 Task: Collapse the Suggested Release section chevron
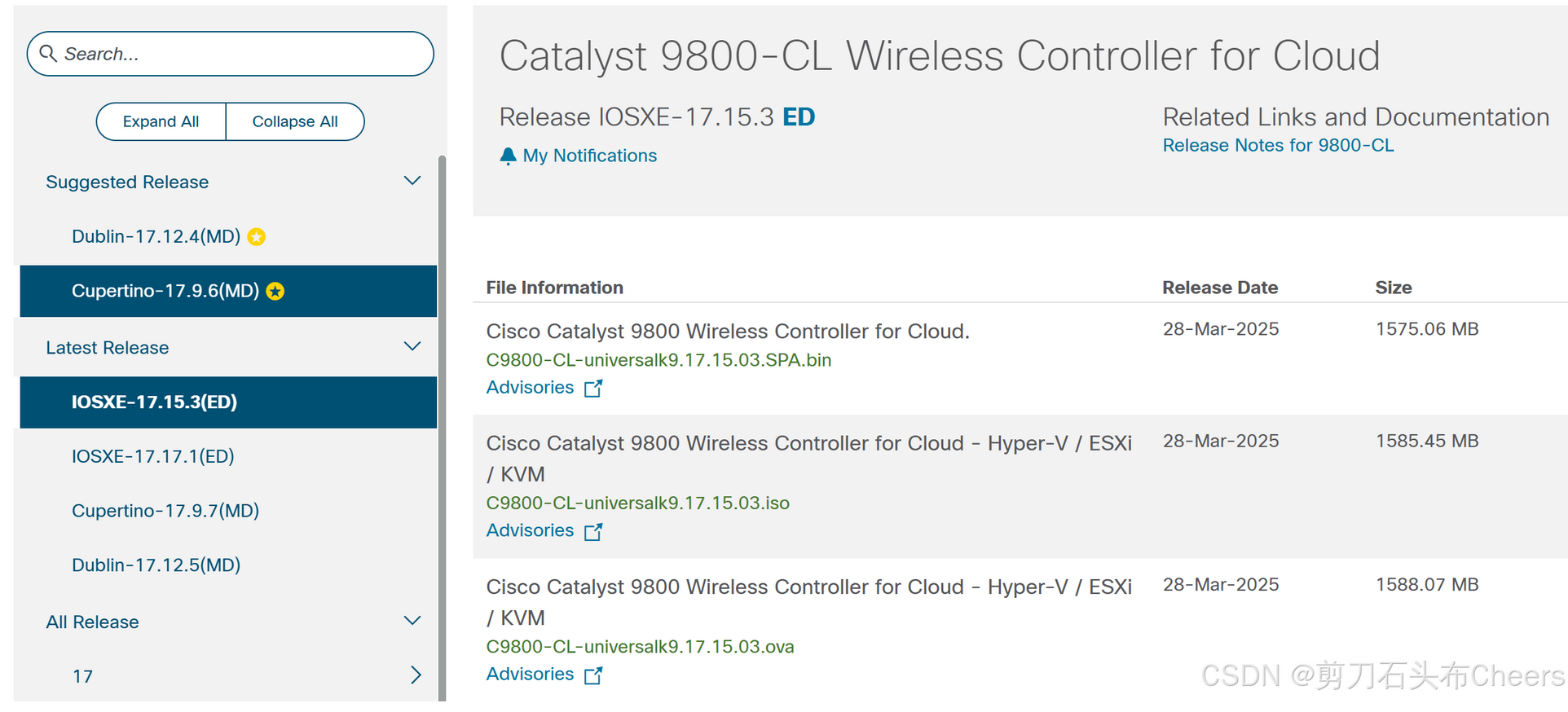tap(412, 181)
